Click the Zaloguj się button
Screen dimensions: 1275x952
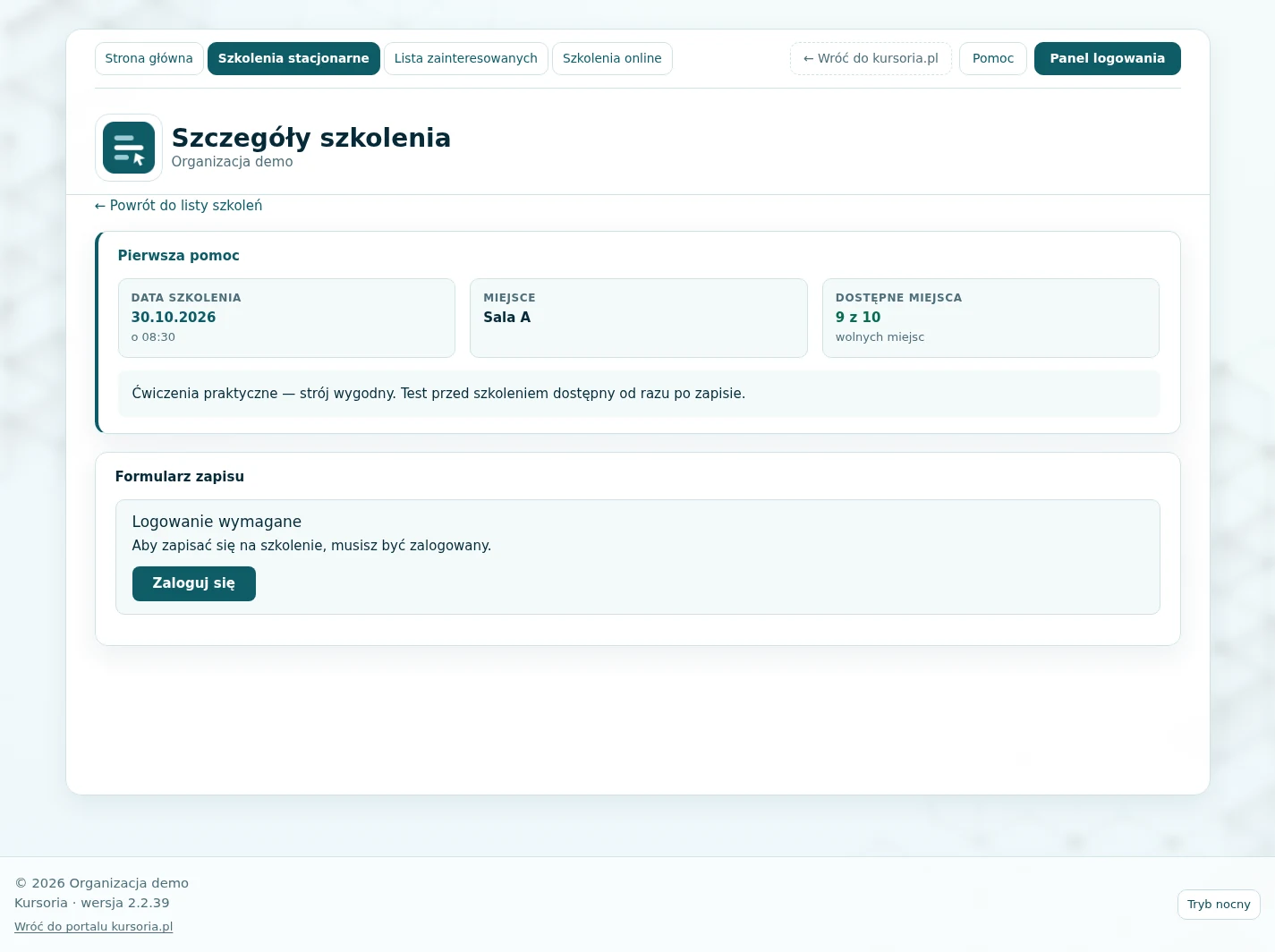click(194, 583)
